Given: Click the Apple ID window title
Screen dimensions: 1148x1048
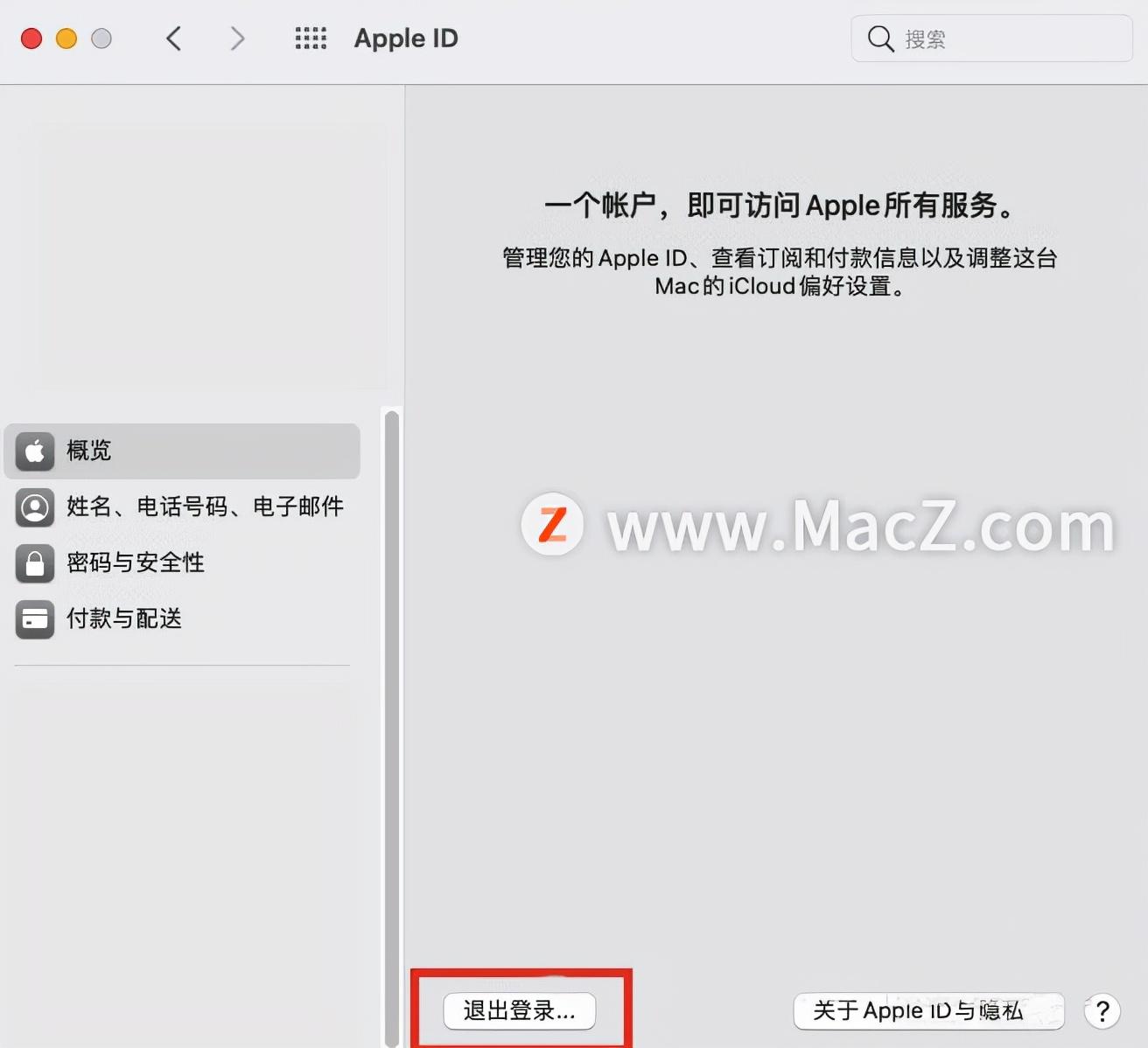Looking at the screenshot, I should (406, 38).
